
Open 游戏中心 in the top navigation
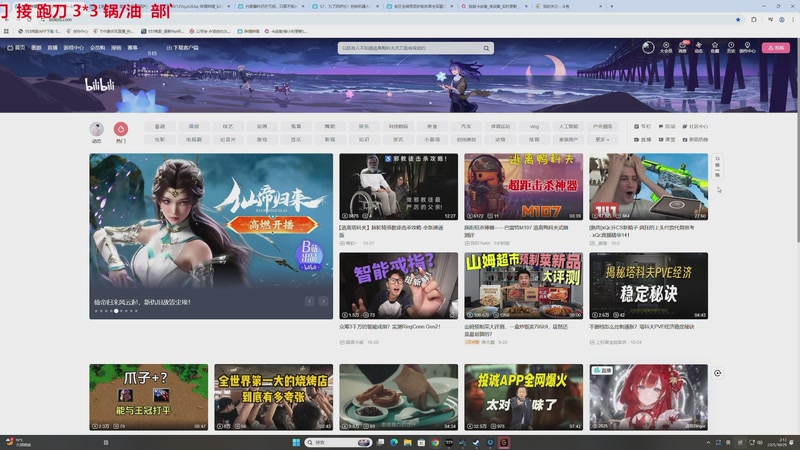(73, 47)
